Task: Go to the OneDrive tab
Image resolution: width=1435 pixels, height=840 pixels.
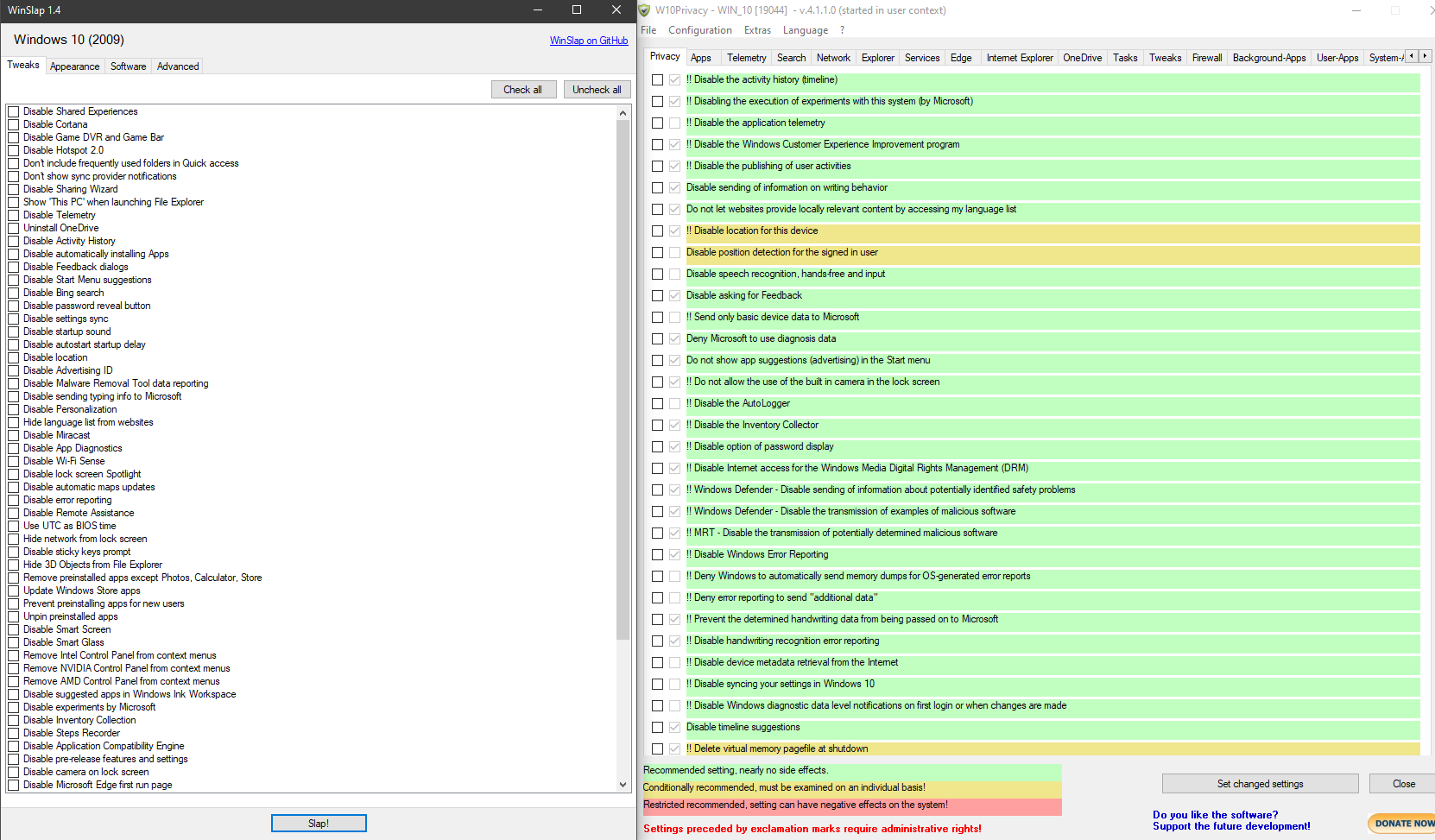Action: 1083,58
